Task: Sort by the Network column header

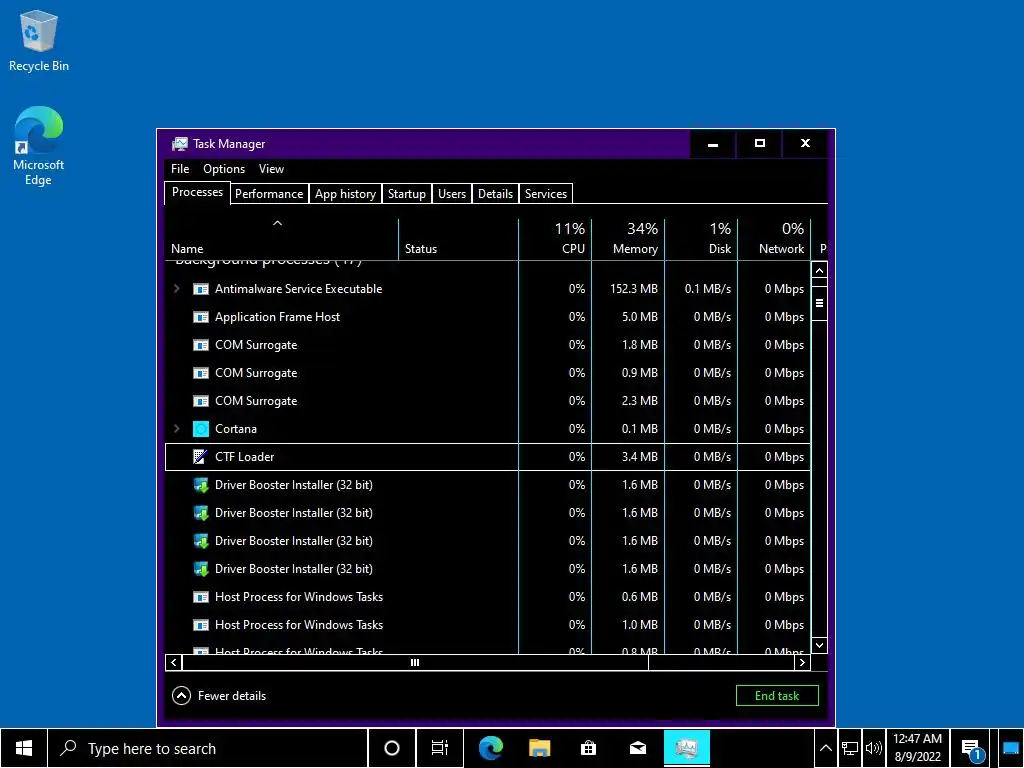Action: coord(775,240)
